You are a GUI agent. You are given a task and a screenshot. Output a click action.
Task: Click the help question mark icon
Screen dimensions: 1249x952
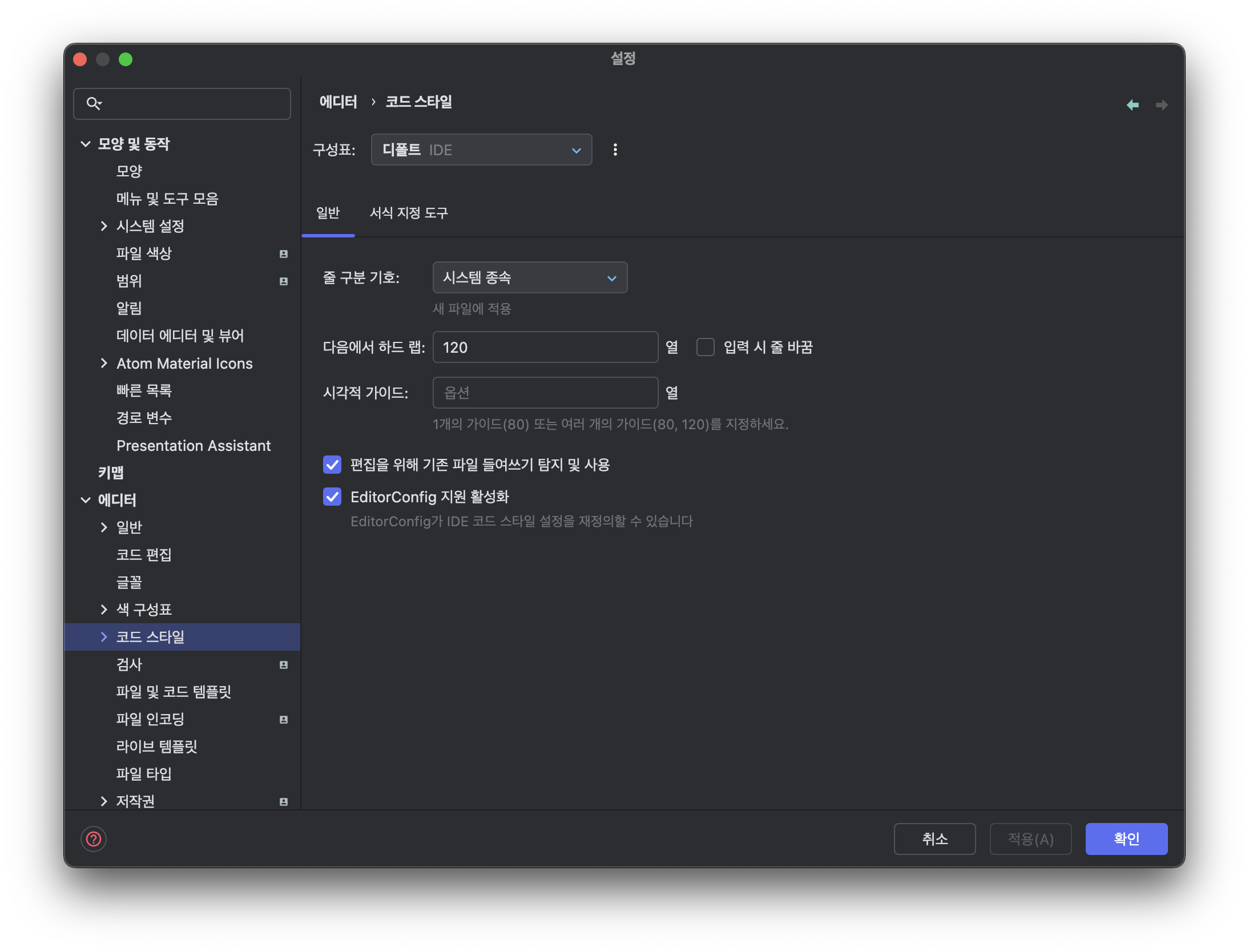[94, 839]
